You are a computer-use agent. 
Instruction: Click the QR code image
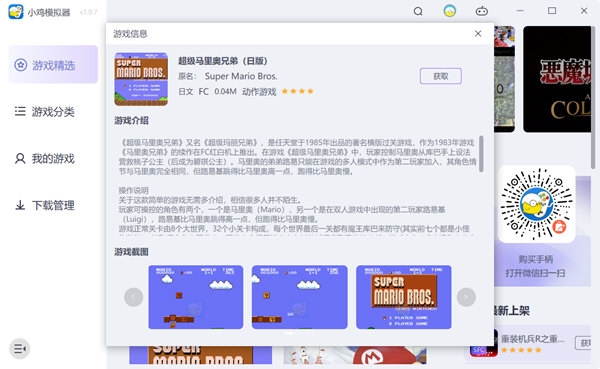coord(536,204)
